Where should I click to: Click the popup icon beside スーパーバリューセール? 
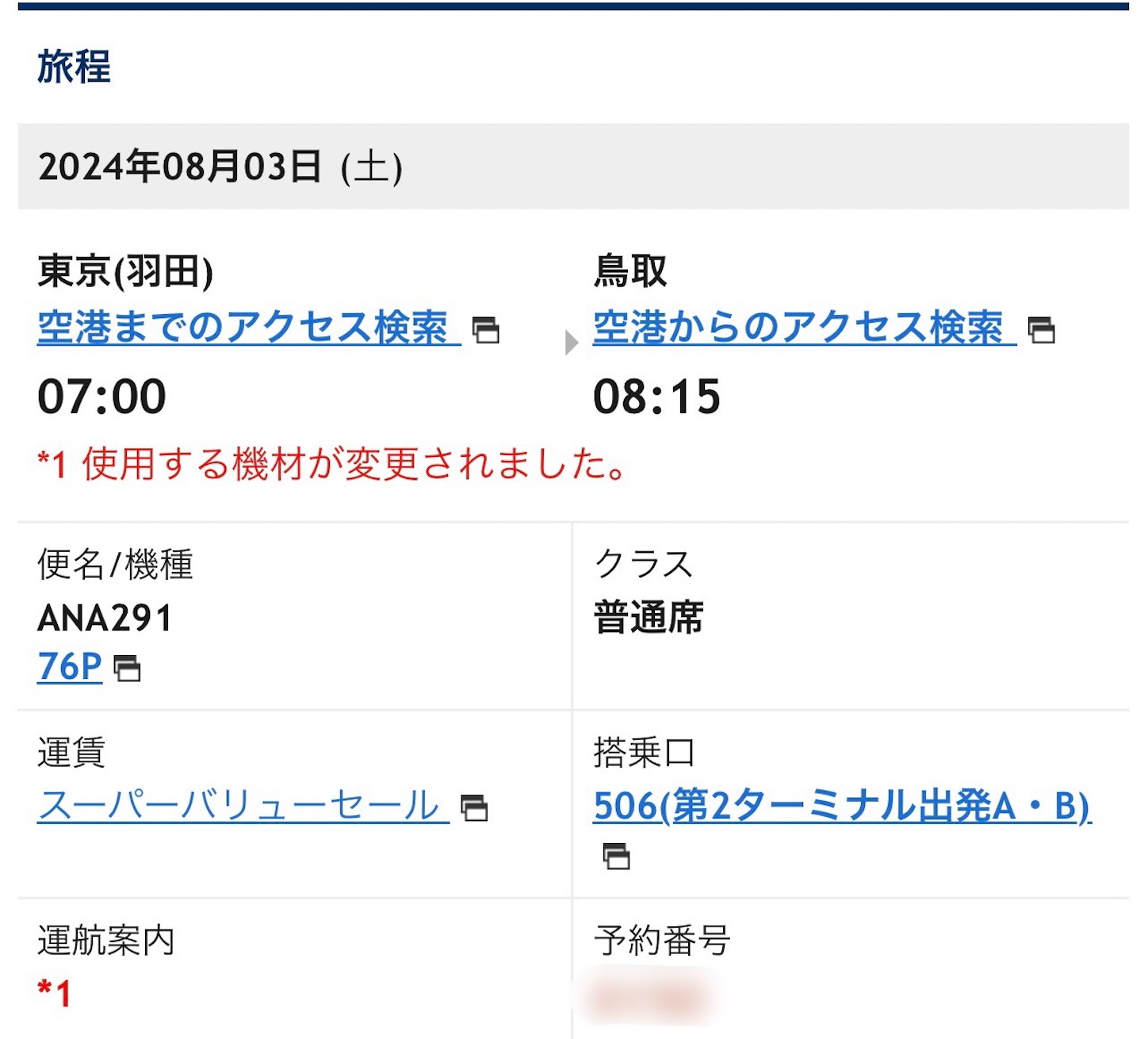tap(474, 809)
